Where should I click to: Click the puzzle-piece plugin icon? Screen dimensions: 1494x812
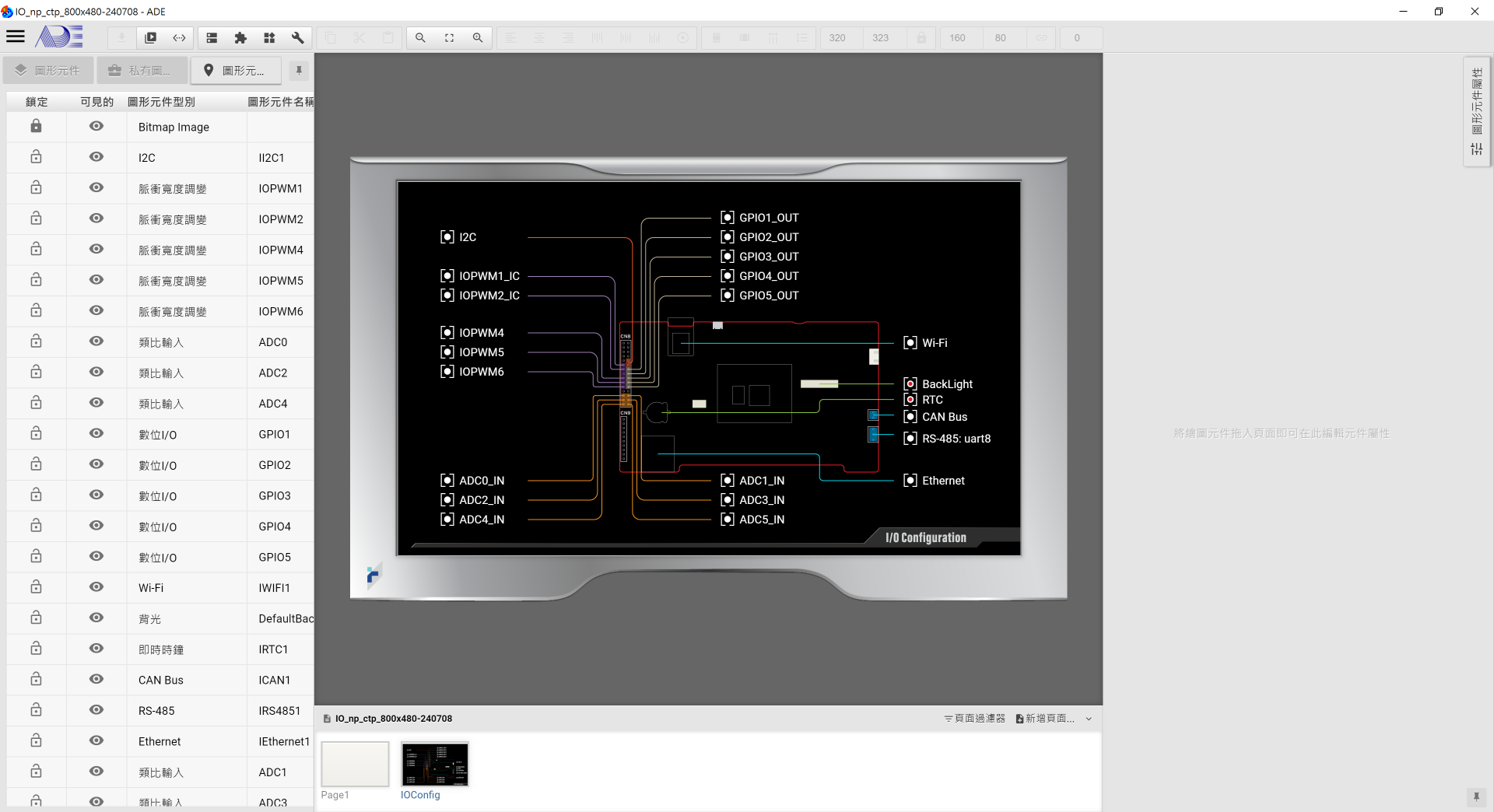point(240,37)
